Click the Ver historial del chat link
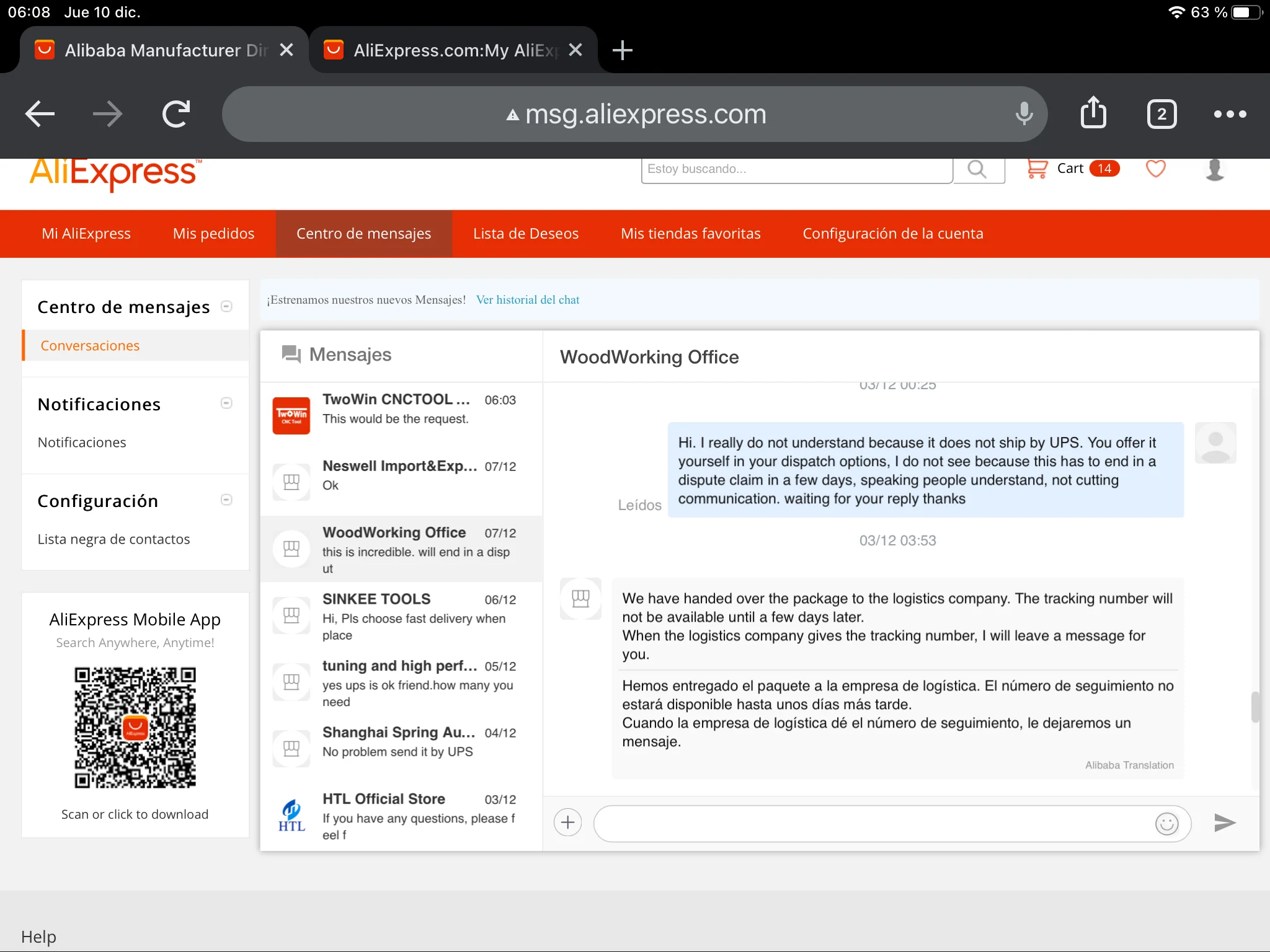Viewport: 1270px width, 952px height. pyautogui.click(x=528, y=300)
